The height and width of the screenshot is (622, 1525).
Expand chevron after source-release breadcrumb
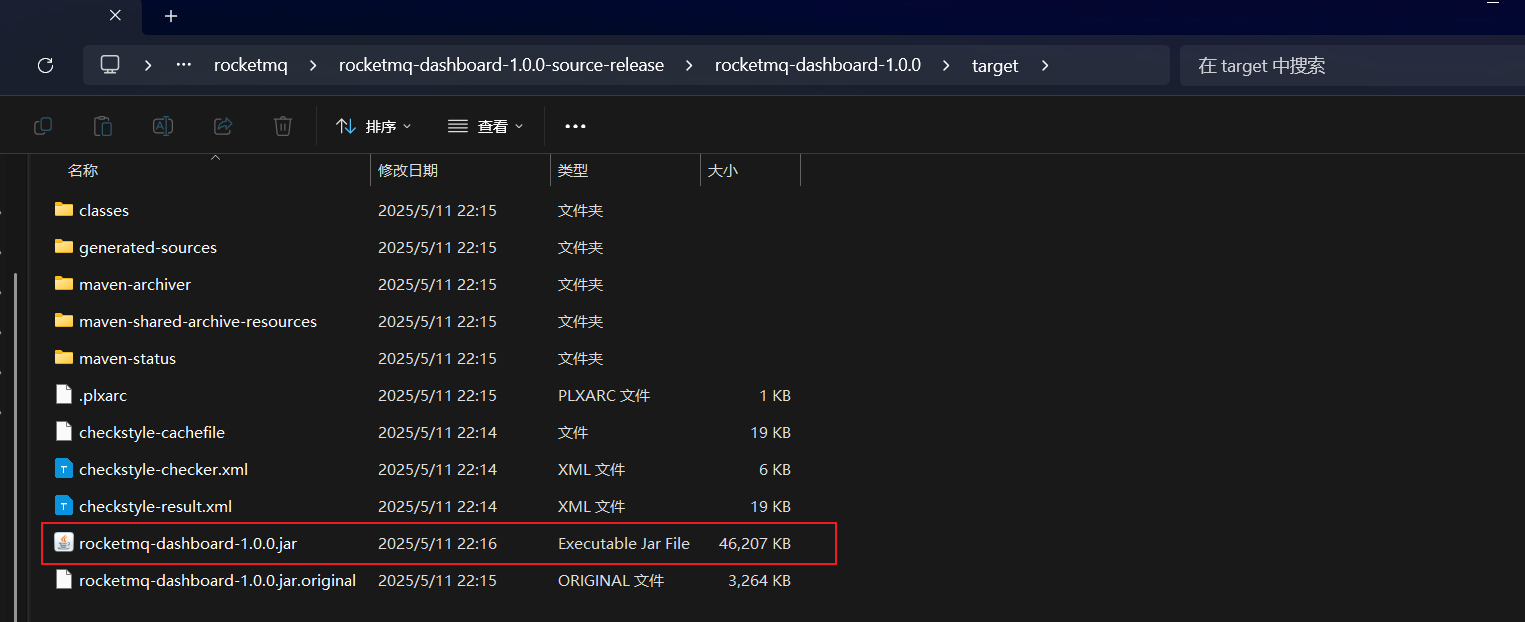coord(689,65)
